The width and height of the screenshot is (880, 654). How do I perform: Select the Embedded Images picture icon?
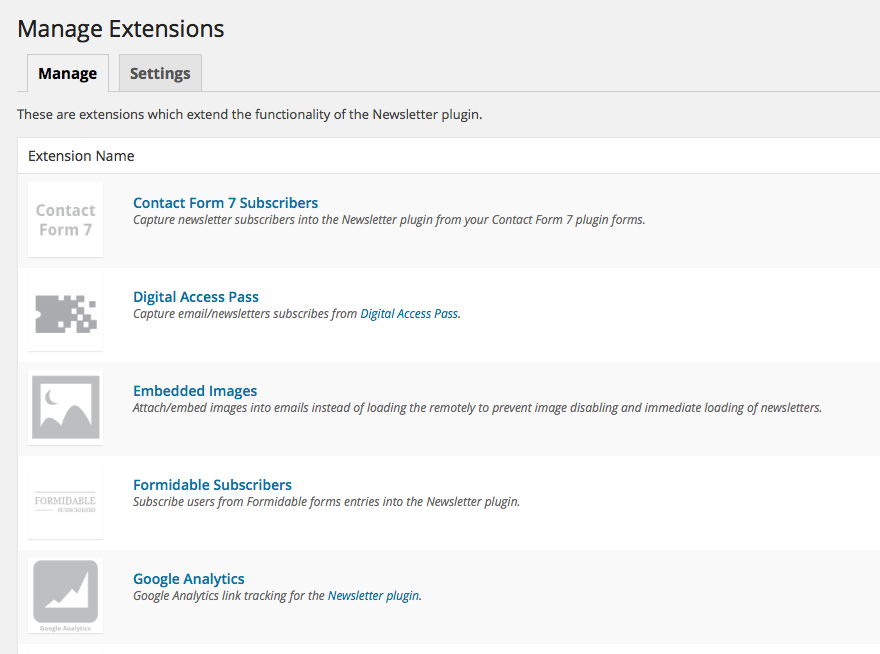[x=65, y=407]
